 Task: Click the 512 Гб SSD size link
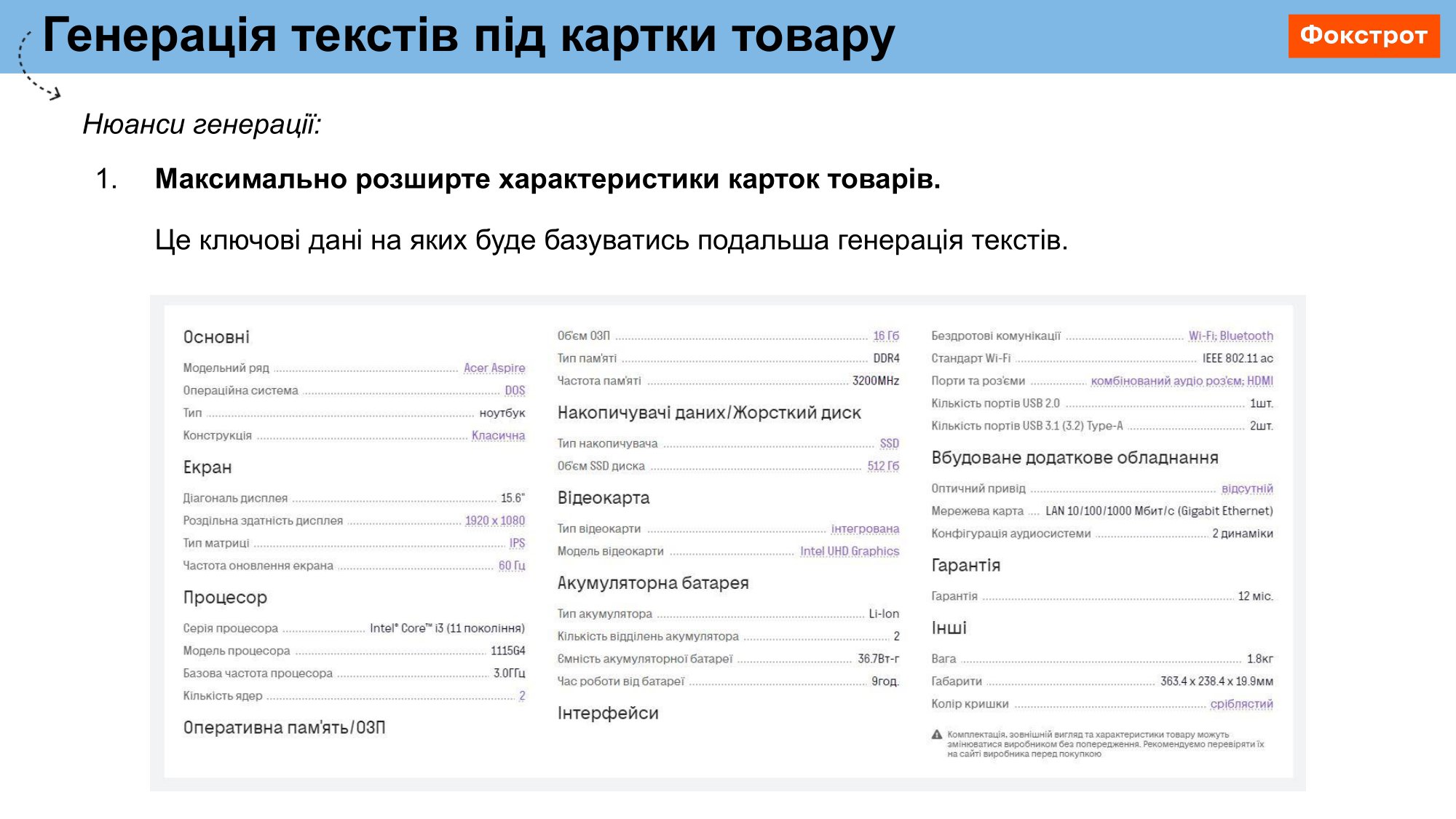(883, 467)
